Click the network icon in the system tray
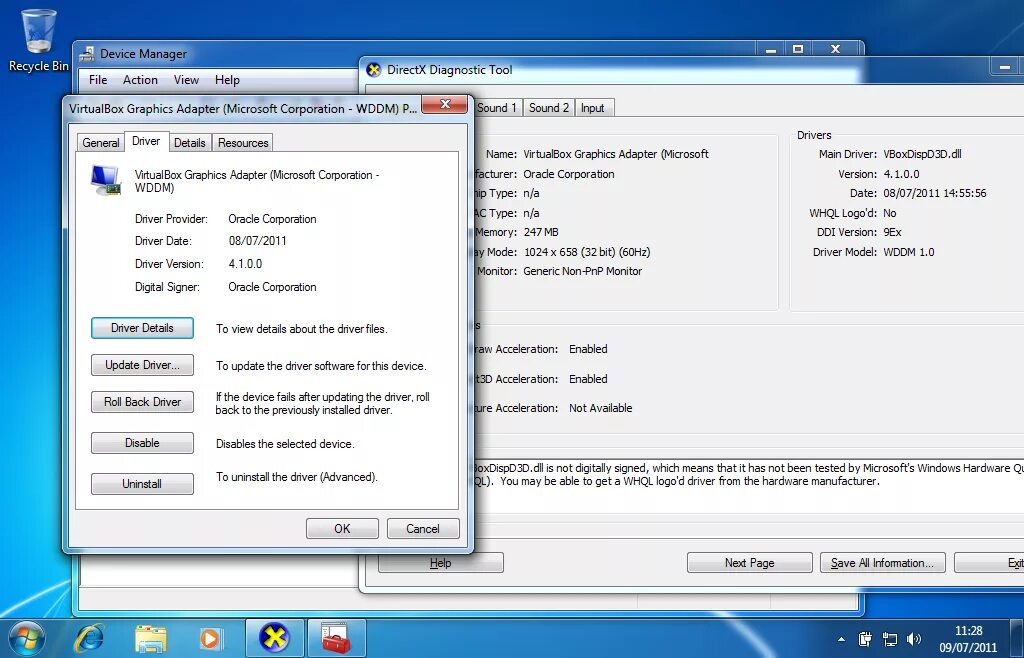The height and width of the screenshot is (658, 1024). click(x=890, y=637)
